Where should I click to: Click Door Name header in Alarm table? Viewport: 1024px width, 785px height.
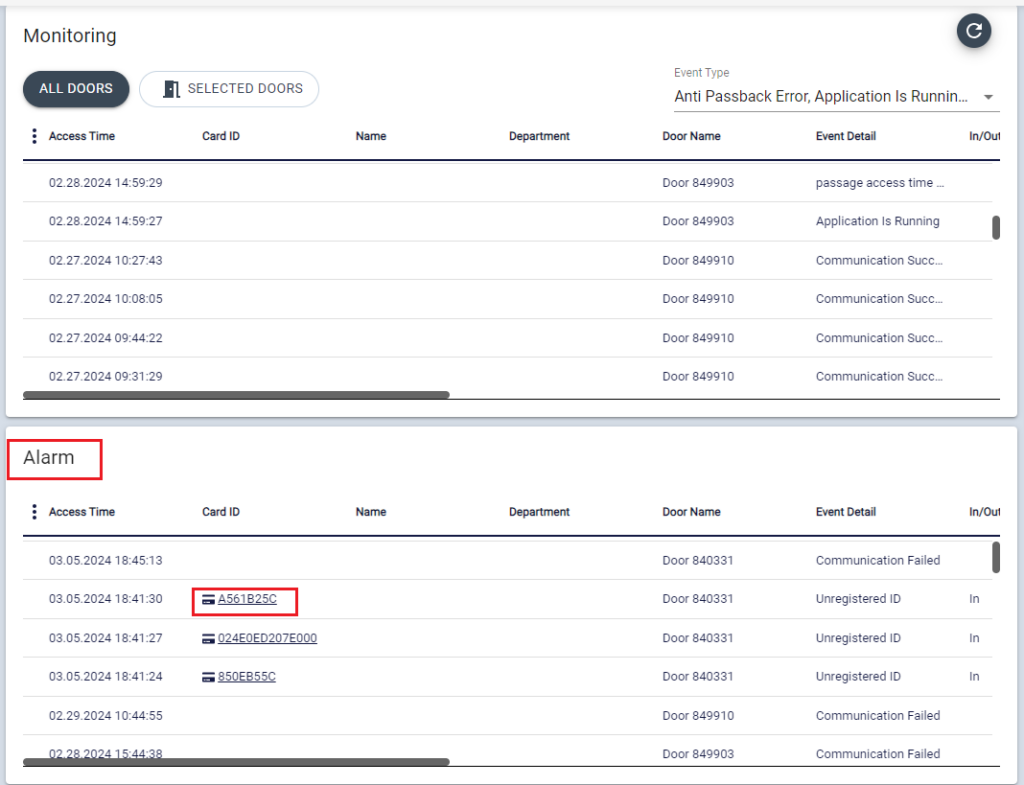[691, 512]
